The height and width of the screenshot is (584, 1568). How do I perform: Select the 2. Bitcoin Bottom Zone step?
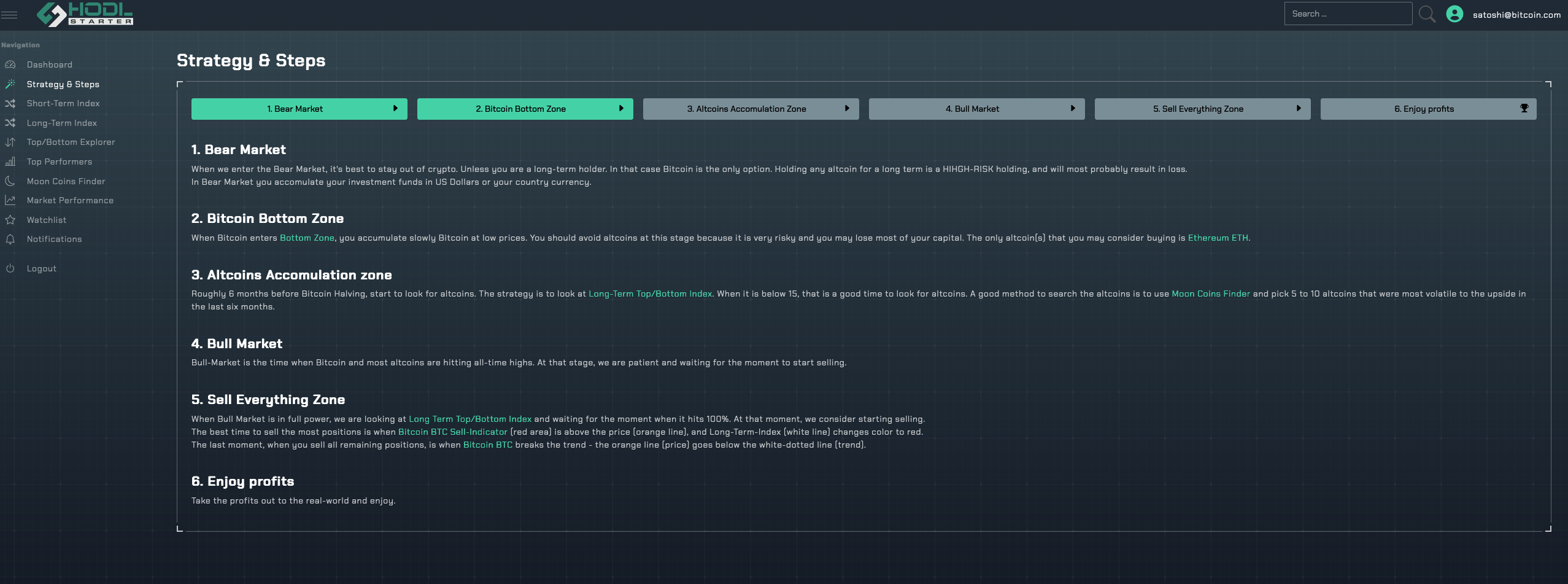[x=525, y=109]
